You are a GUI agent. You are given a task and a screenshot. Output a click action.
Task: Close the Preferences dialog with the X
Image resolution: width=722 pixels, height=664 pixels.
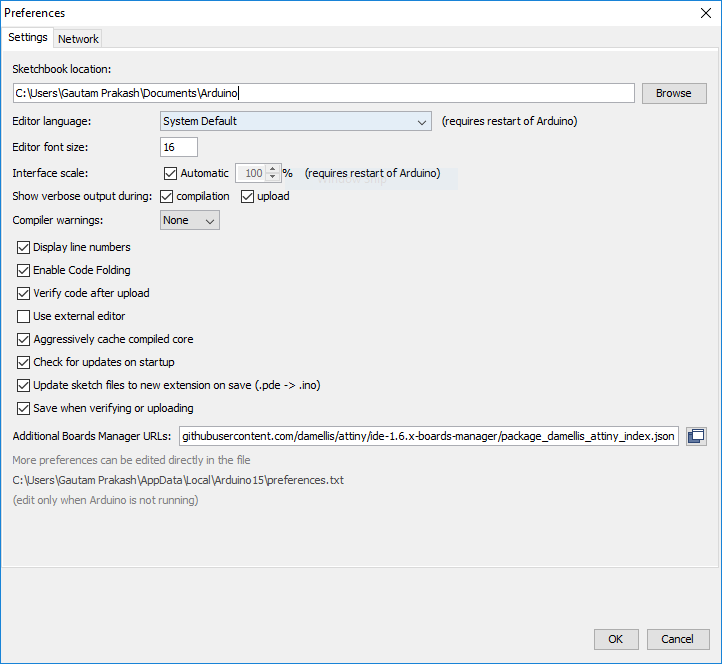[705, 13]
